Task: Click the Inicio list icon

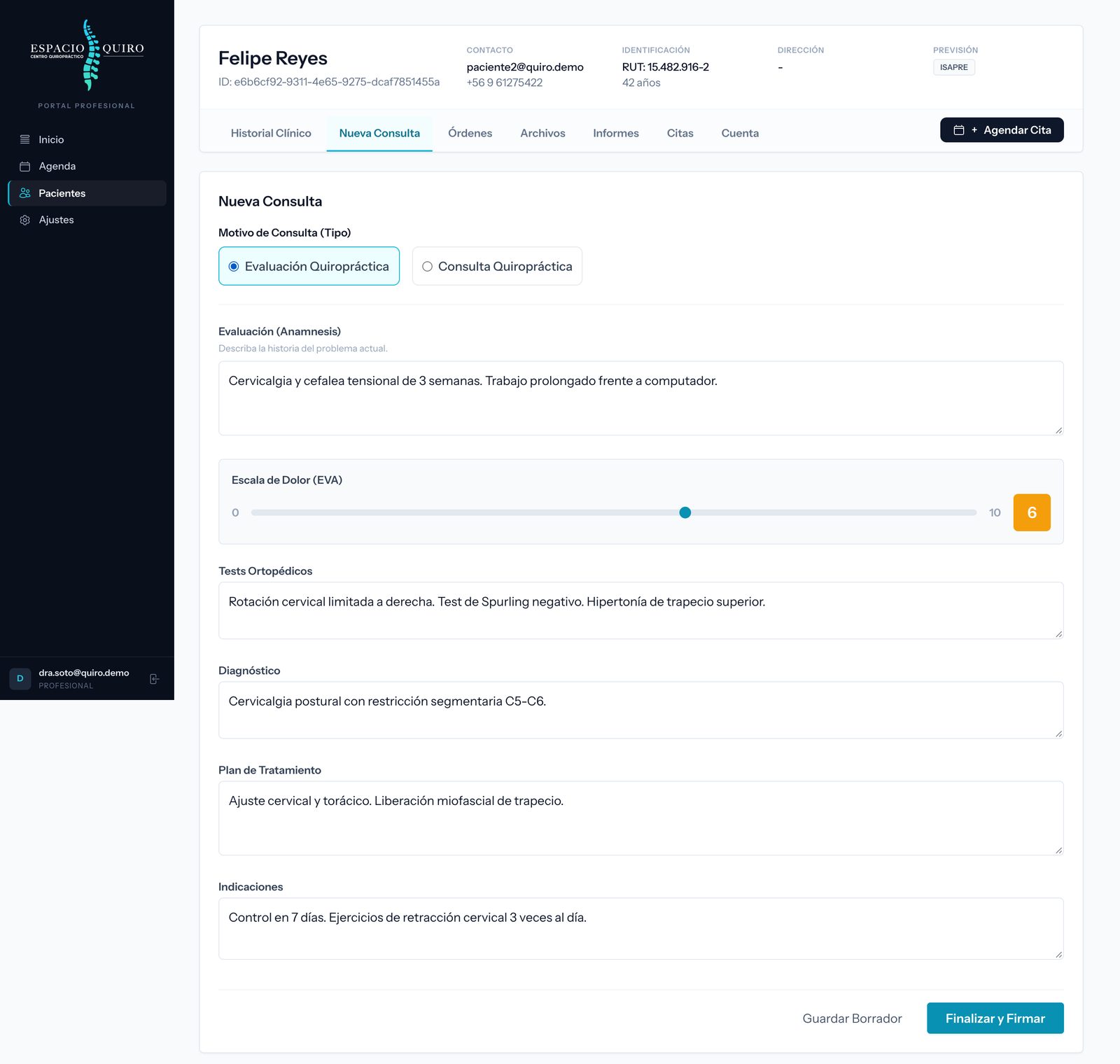Action: coord(24,139)
